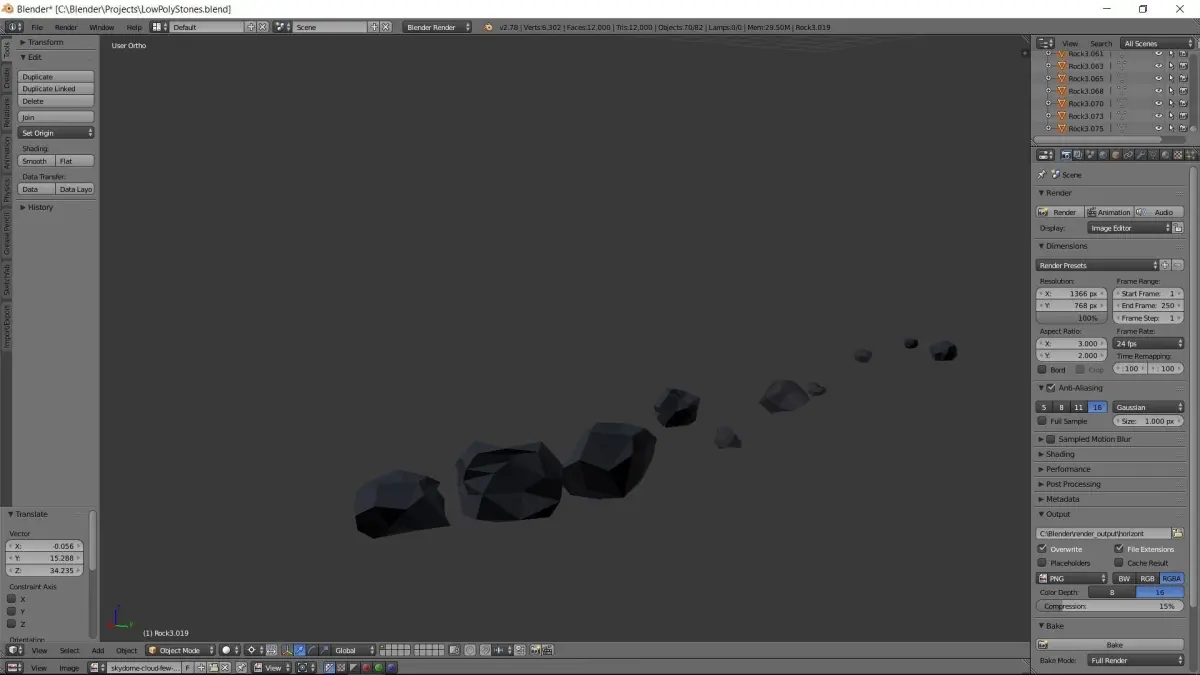Toggle Rock3.068 visibility eye
The image size is (1200, 675).
tap(1158, 91)
